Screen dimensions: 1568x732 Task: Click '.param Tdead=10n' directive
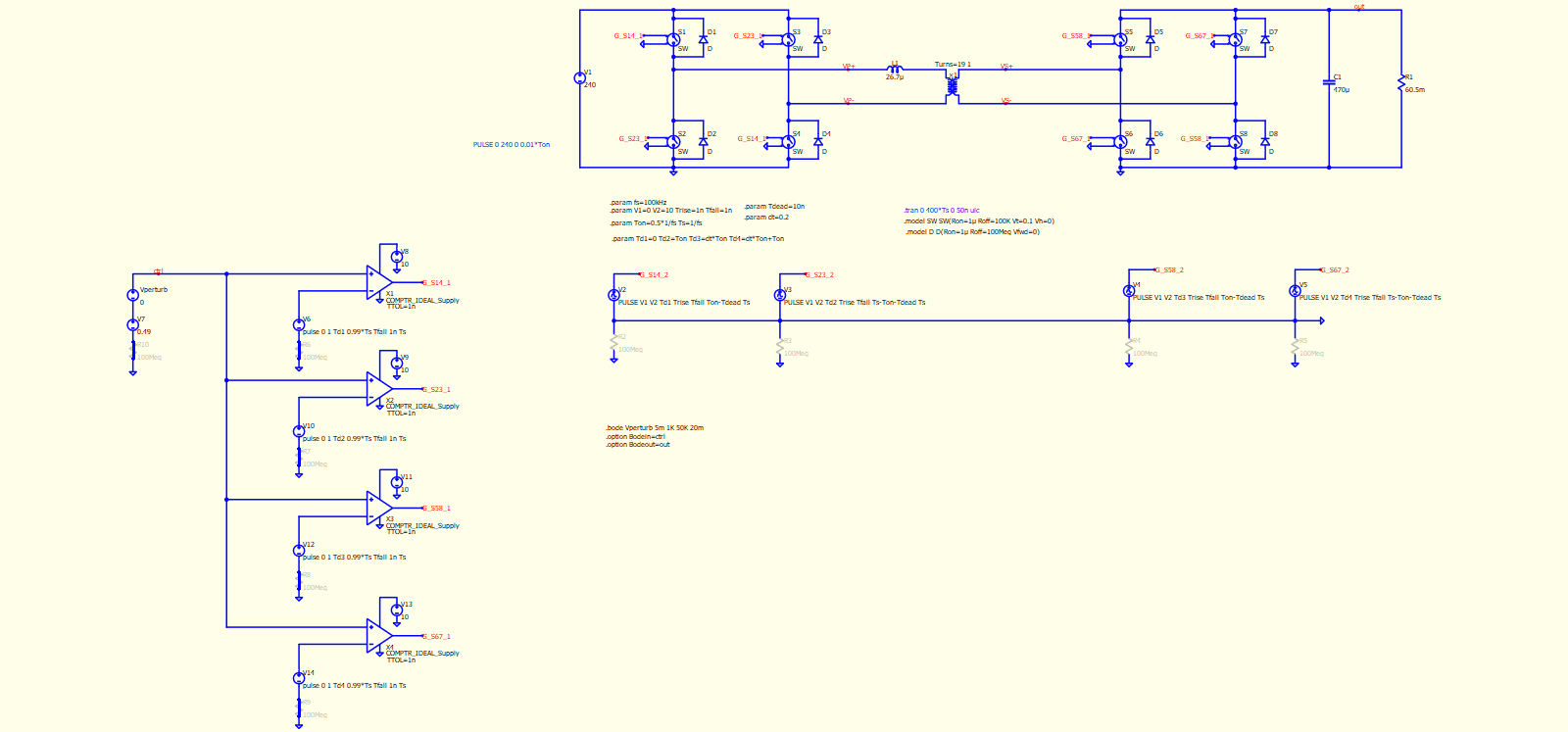click(x=774, y=207)
